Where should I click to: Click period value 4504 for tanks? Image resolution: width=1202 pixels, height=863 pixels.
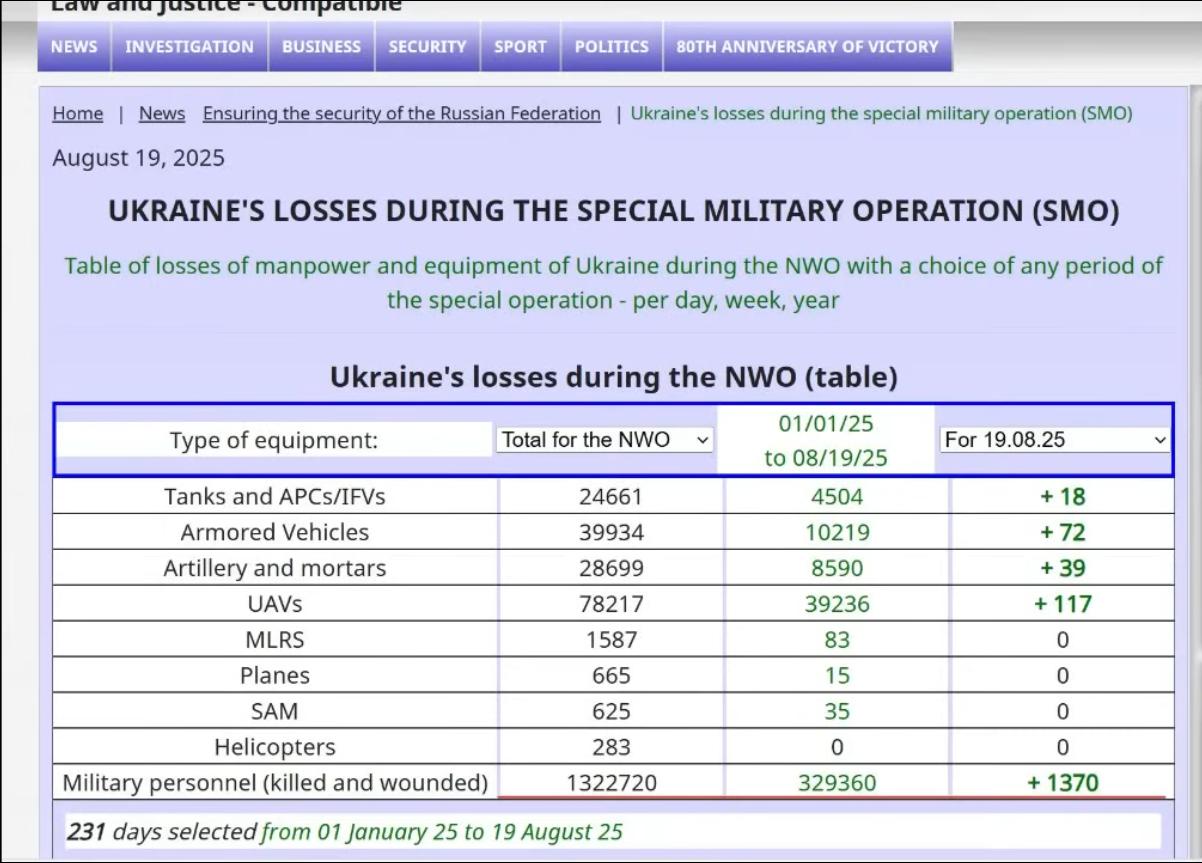837,496
